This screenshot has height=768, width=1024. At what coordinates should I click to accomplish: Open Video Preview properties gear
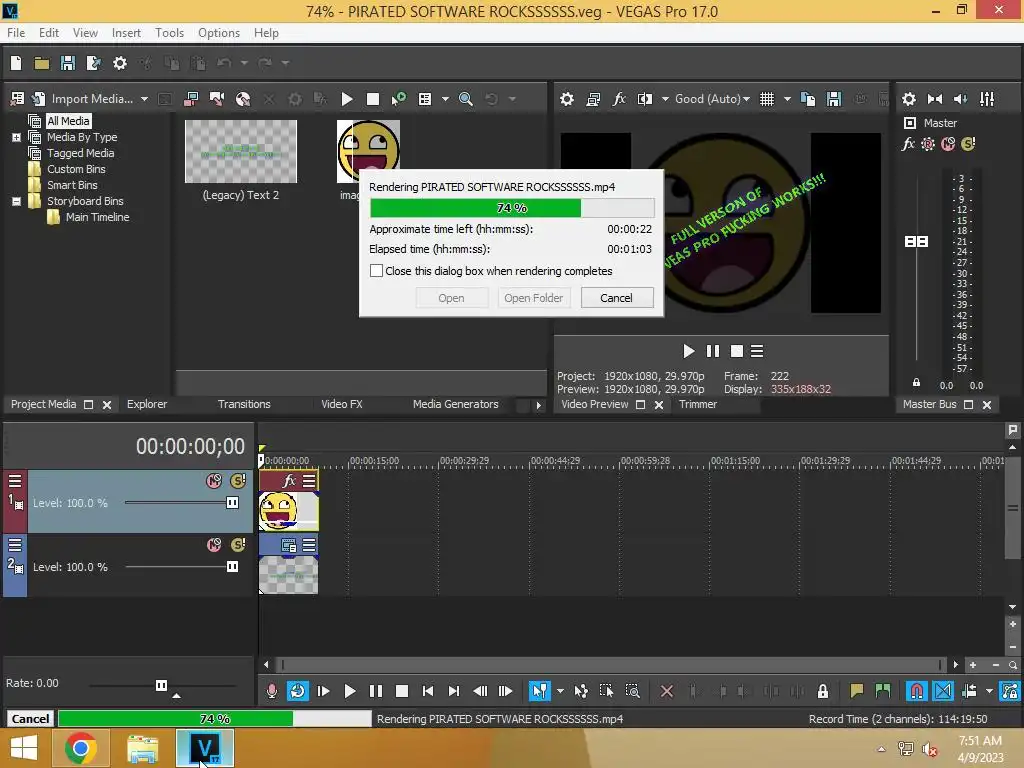click(567, 99)
